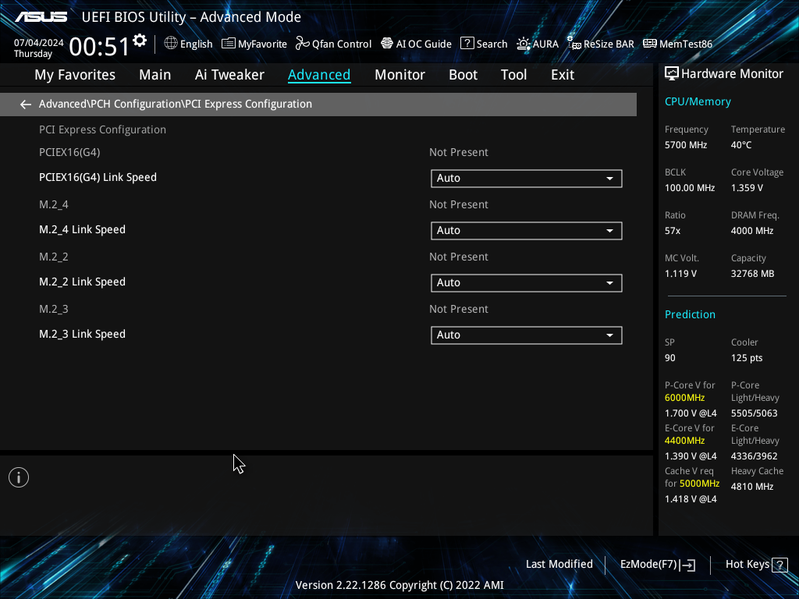
Task: Switch to the Ai Tweaker tab
Action: point(229,75)
